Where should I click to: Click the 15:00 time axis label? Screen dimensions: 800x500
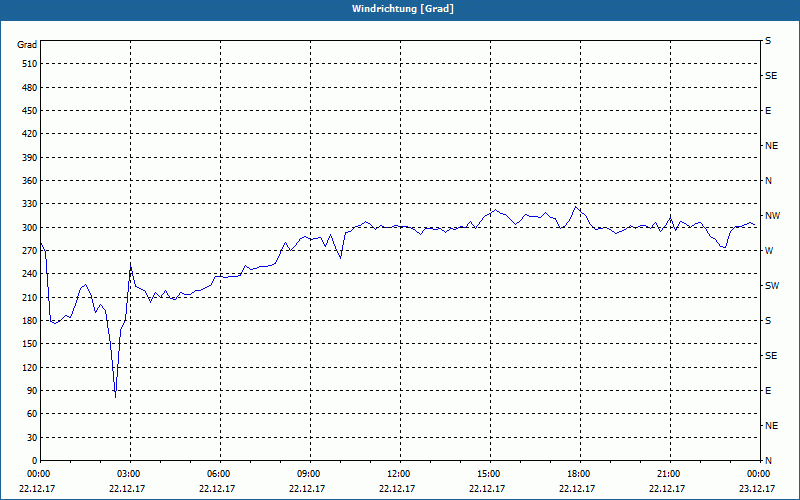(490, 474)
